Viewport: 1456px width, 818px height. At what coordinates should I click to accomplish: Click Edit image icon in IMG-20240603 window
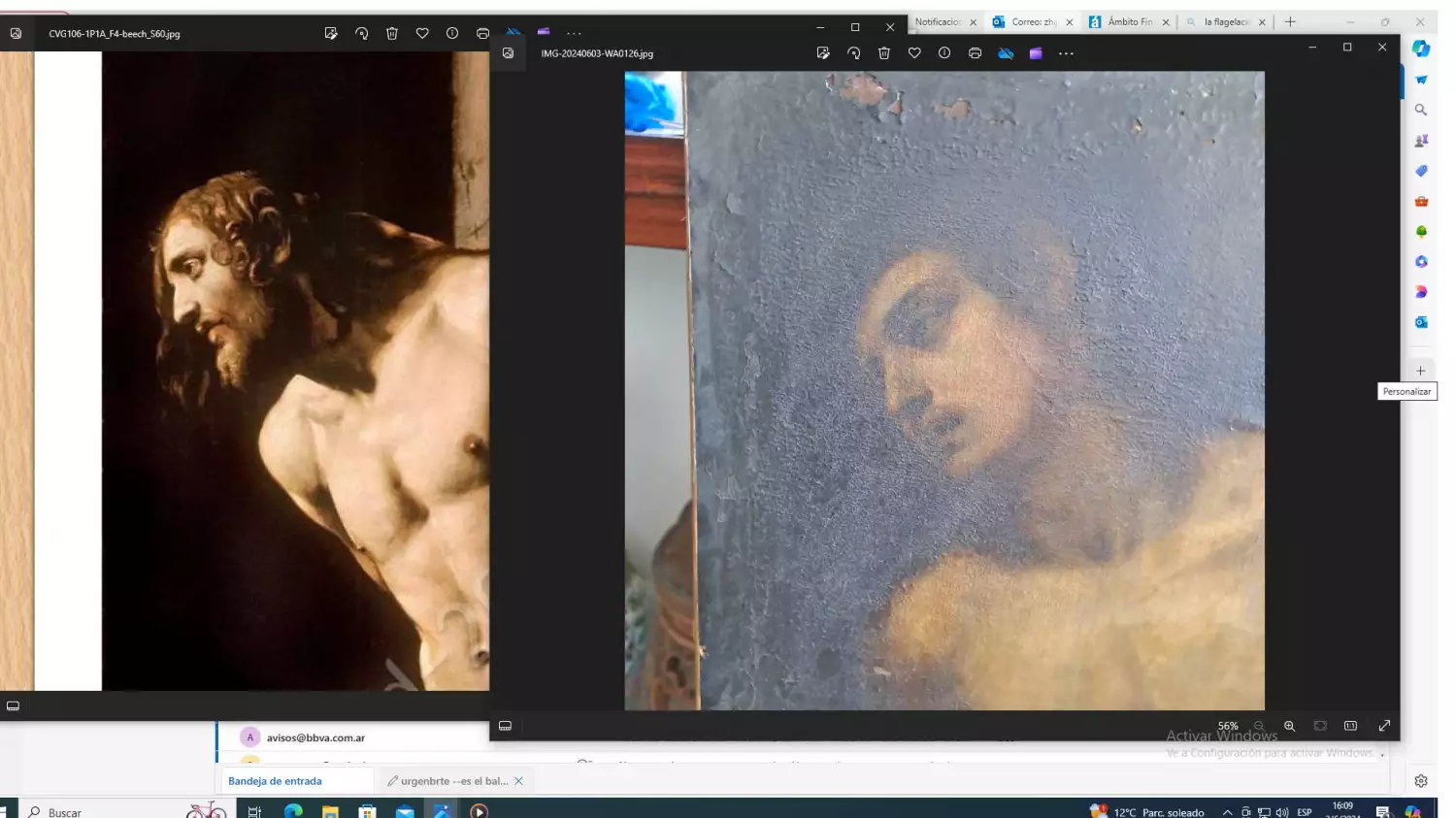click(x=823, y=53)
